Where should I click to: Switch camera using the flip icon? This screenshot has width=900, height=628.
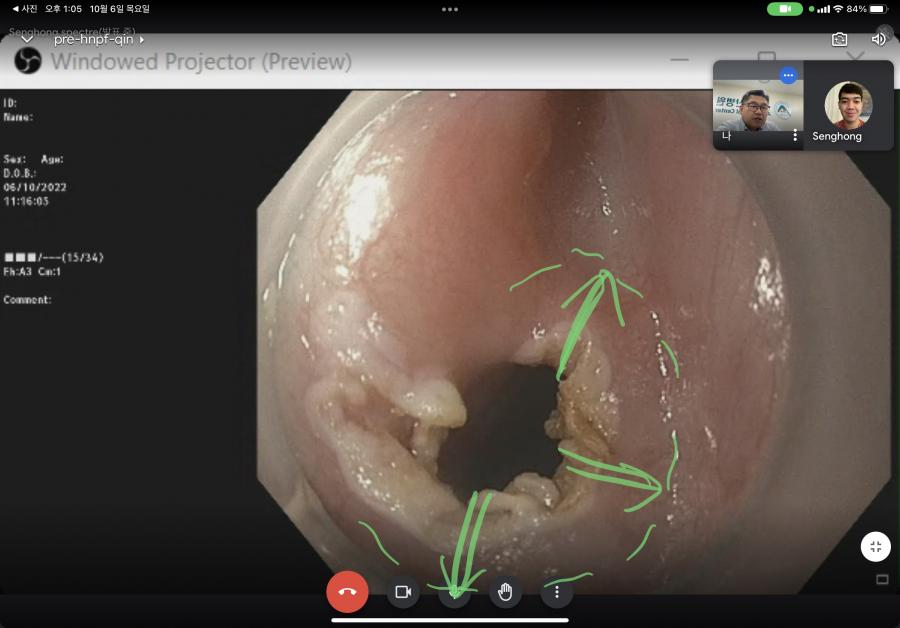[839, 39]
